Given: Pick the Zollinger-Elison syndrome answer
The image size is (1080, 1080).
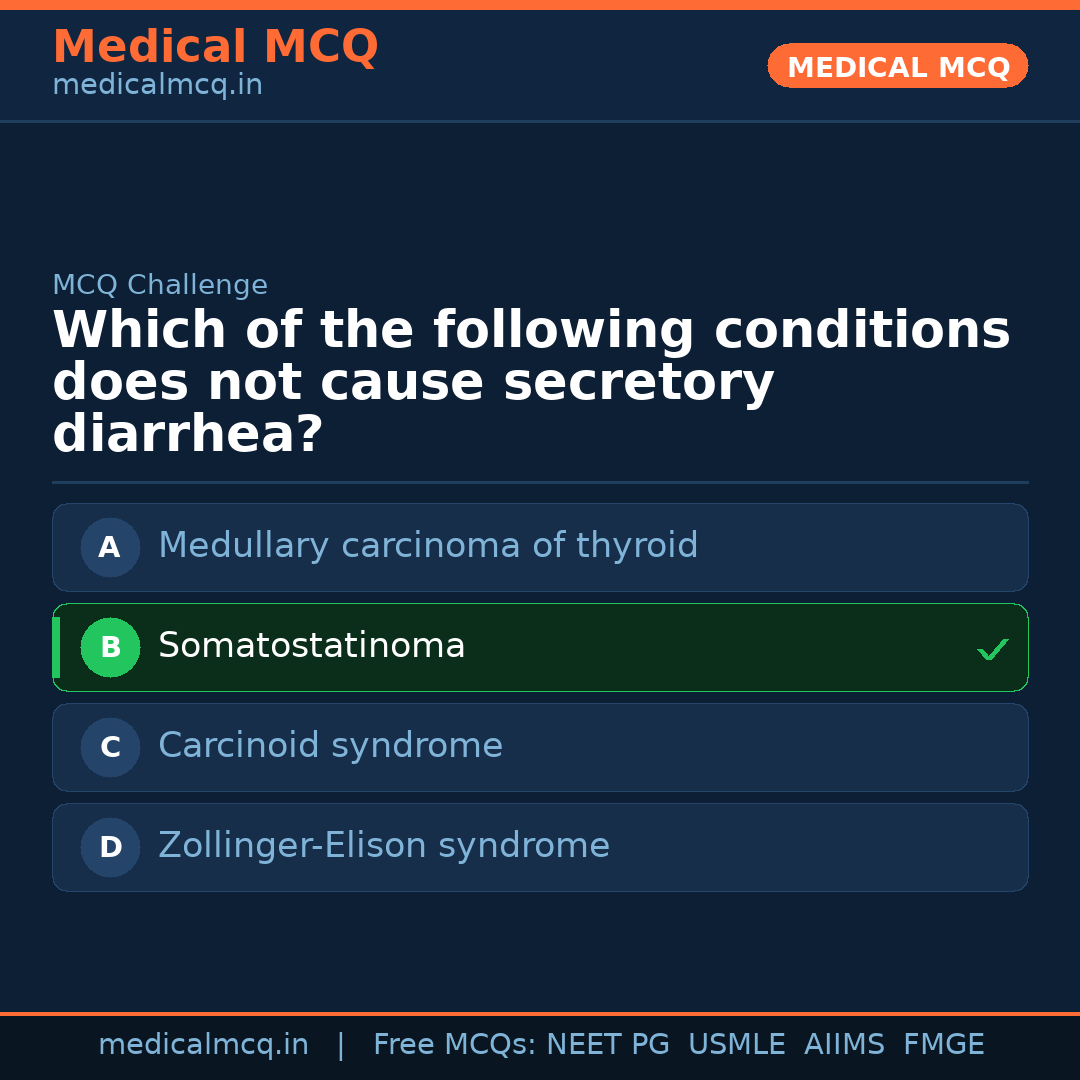Looking at the screenshot, I should click(x=384, y=846).
